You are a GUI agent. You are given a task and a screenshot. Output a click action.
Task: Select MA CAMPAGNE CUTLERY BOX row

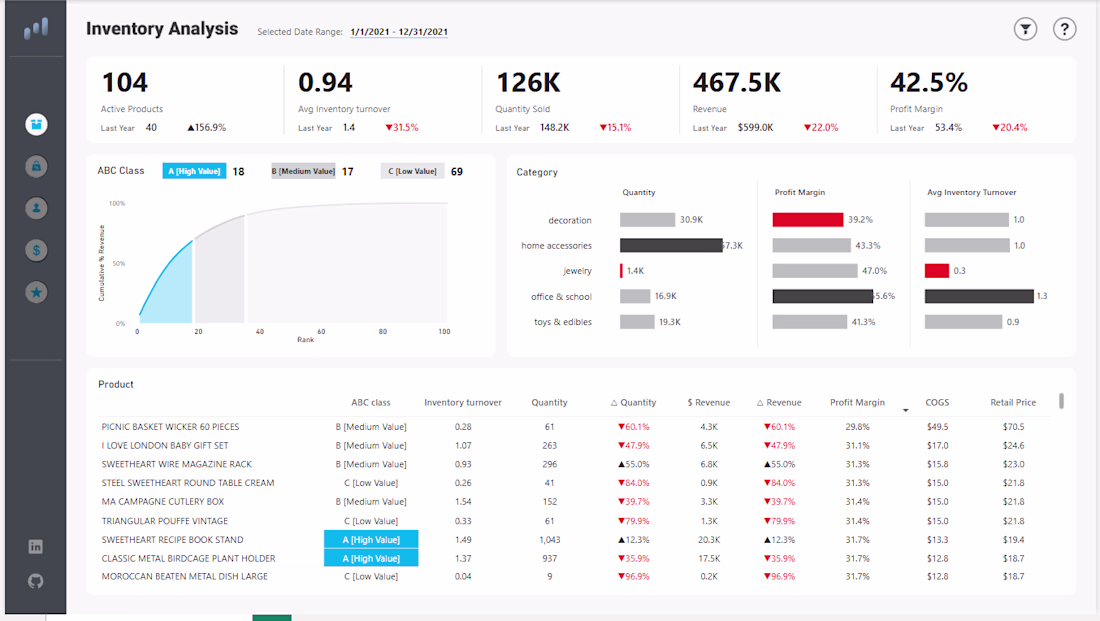575,502
